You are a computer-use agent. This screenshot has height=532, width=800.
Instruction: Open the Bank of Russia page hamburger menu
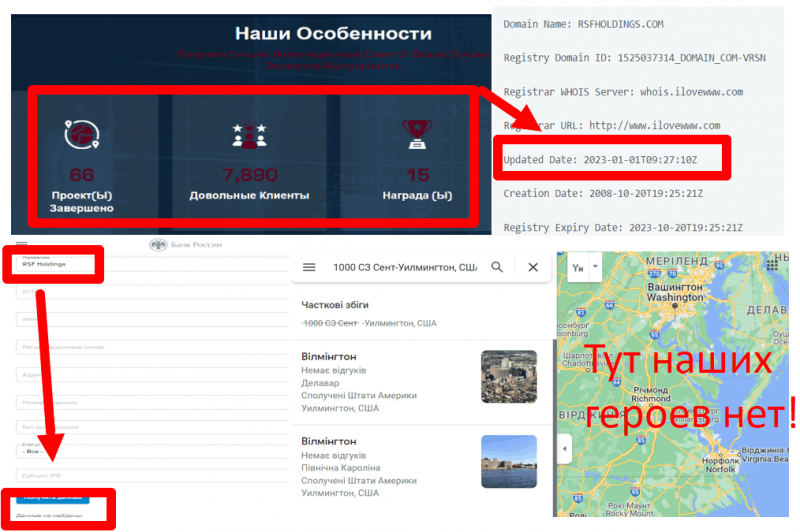coord(22,243)
